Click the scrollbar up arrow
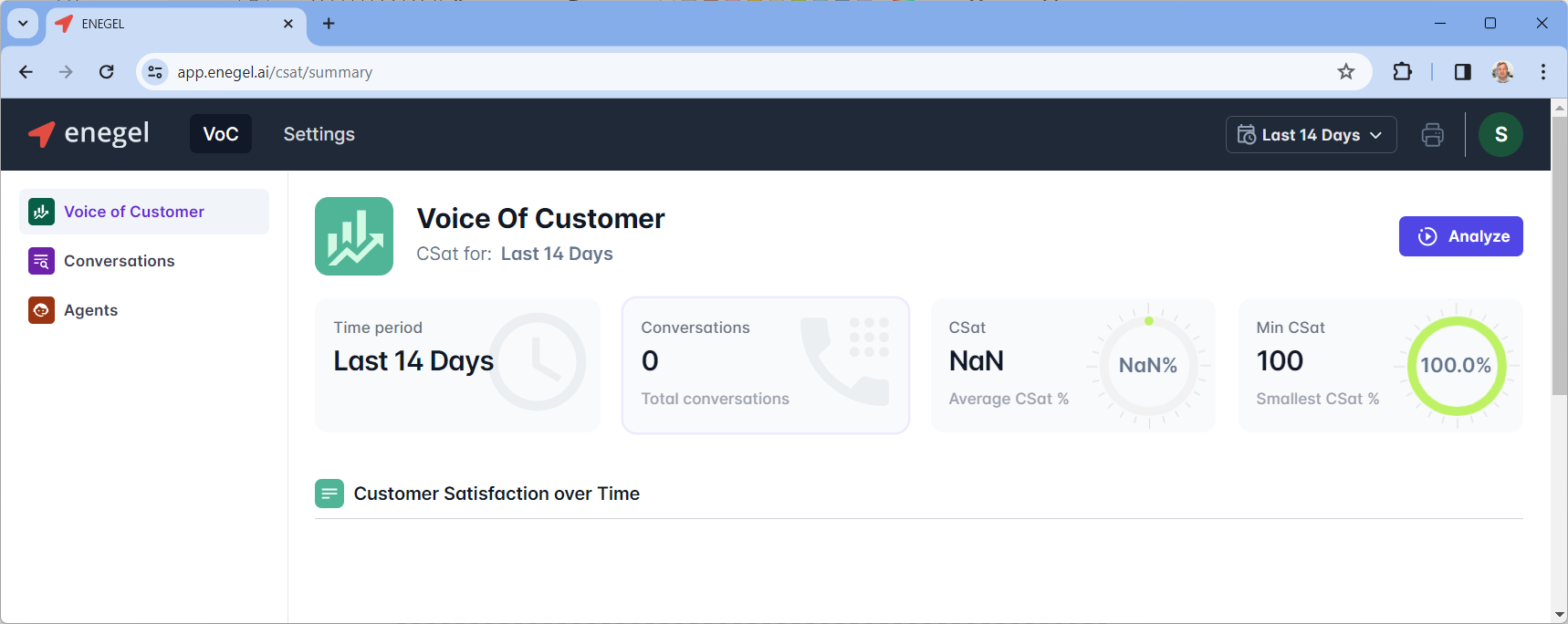This screenshot has height=624, width=1568. 1560,107
